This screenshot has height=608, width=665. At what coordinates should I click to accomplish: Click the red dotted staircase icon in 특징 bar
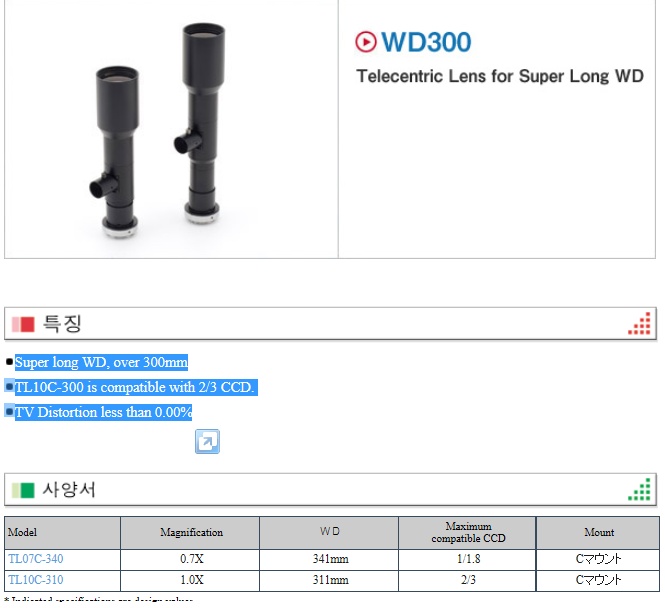click(639, 324)
